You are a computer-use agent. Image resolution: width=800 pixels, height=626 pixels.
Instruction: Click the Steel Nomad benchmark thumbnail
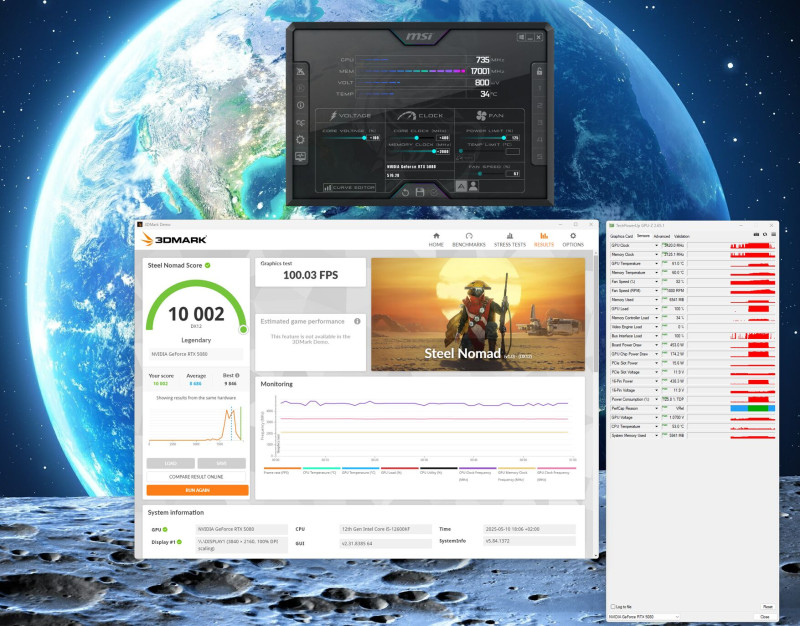(x=478, y=314)
